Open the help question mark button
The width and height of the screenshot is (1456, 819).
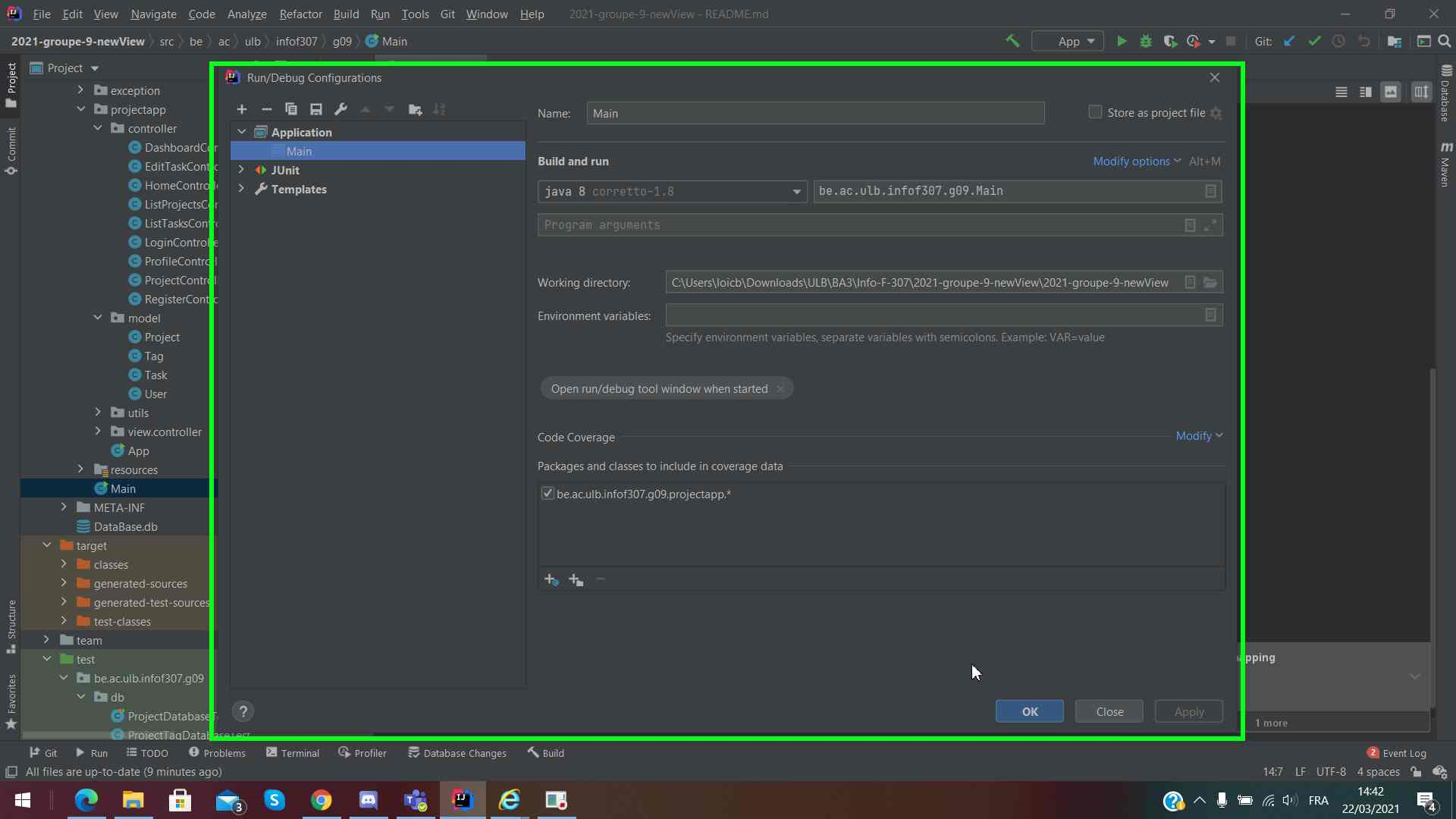(x=243, y=711)
